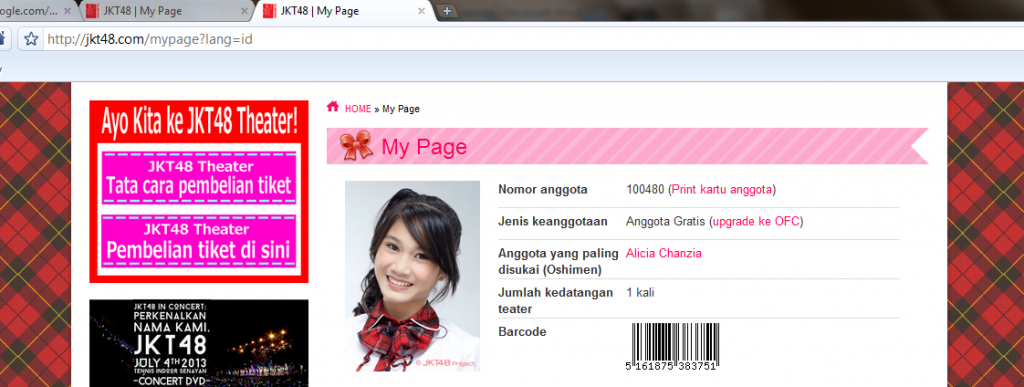Click the My Page breadcrumb text
The image size is (1024, 387).
coord(400,109)
